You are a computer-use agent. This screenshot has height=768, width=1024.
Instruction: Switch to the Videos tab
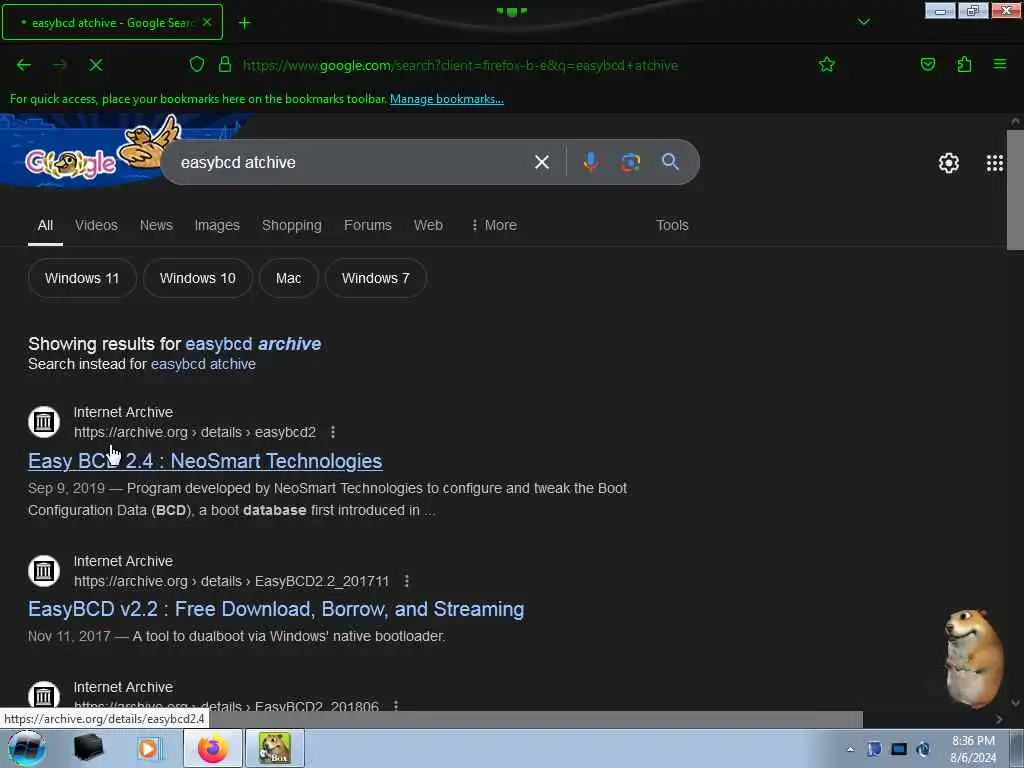[x=96, y=225]
